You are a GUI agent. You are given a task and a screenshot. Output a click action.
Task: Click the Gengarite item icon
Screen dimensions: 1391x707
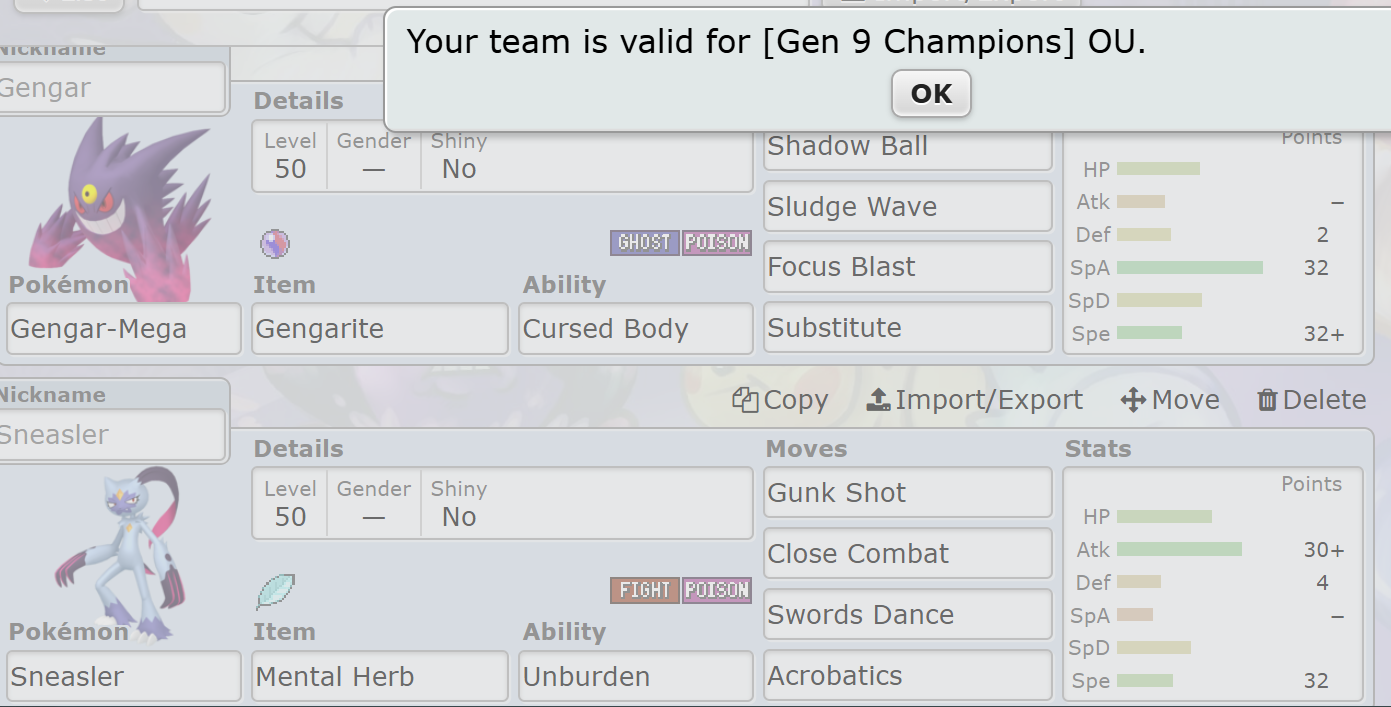coord(275,244)
